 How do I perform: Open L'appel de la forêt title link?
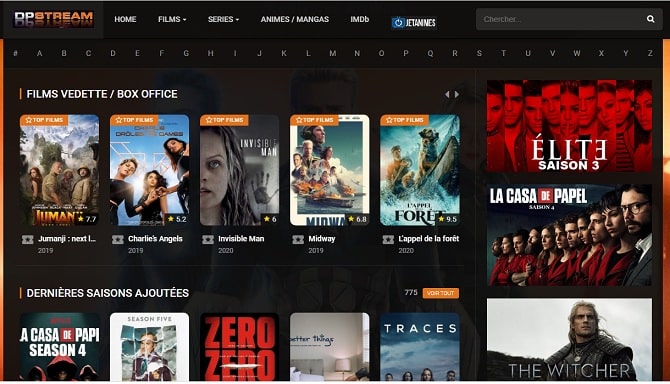pos(429,239)
